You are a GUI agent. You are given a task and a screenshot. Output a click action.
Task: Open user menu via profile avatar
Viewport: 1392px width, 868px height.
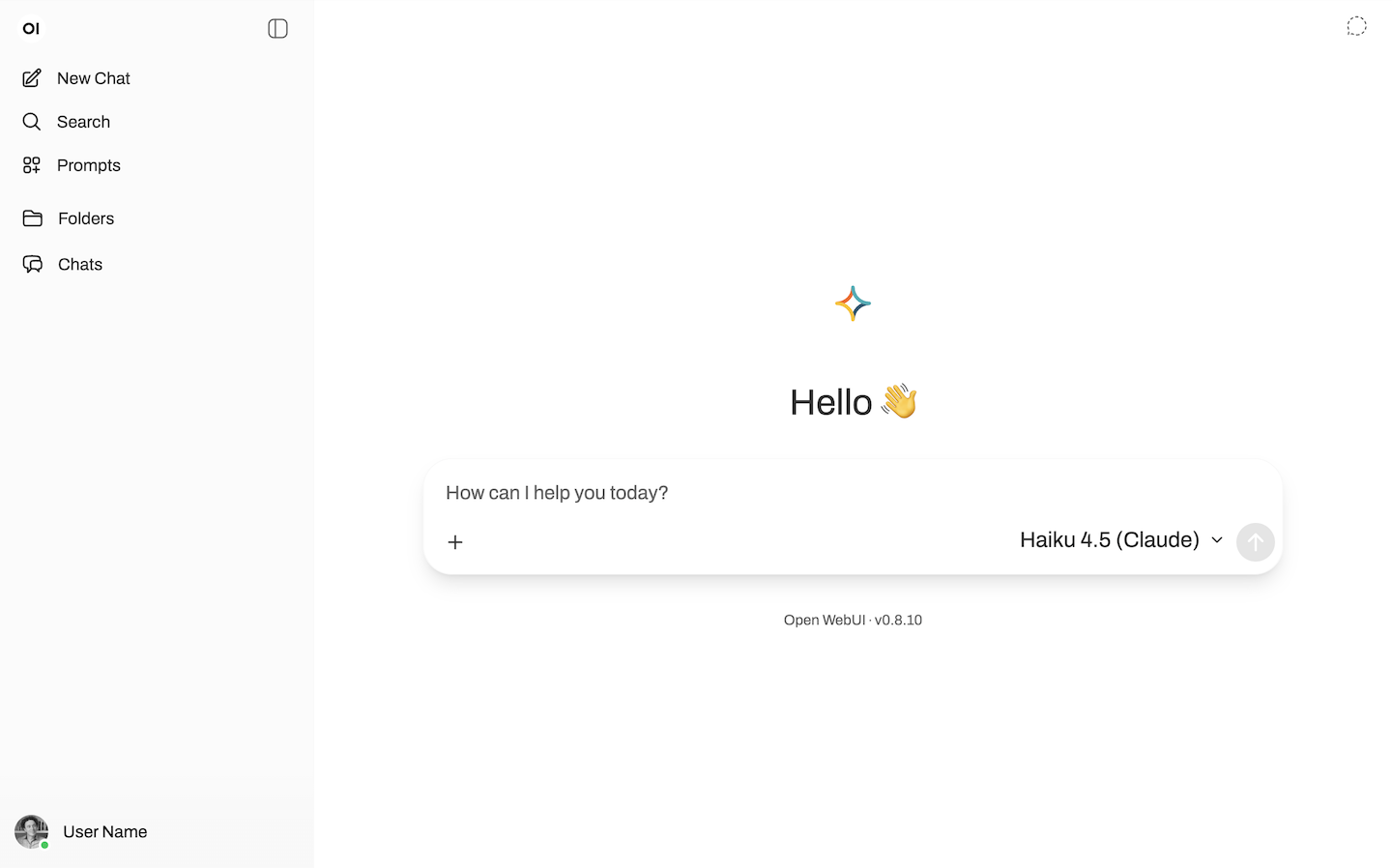point(31,831)
